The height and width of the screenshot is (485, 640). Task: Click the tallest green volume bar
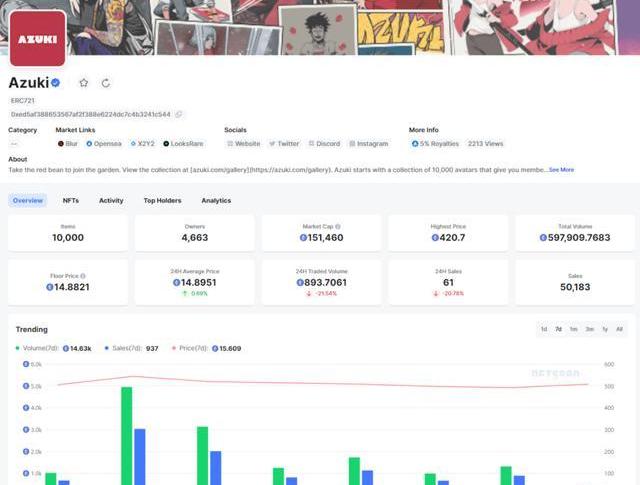(127, 436)
